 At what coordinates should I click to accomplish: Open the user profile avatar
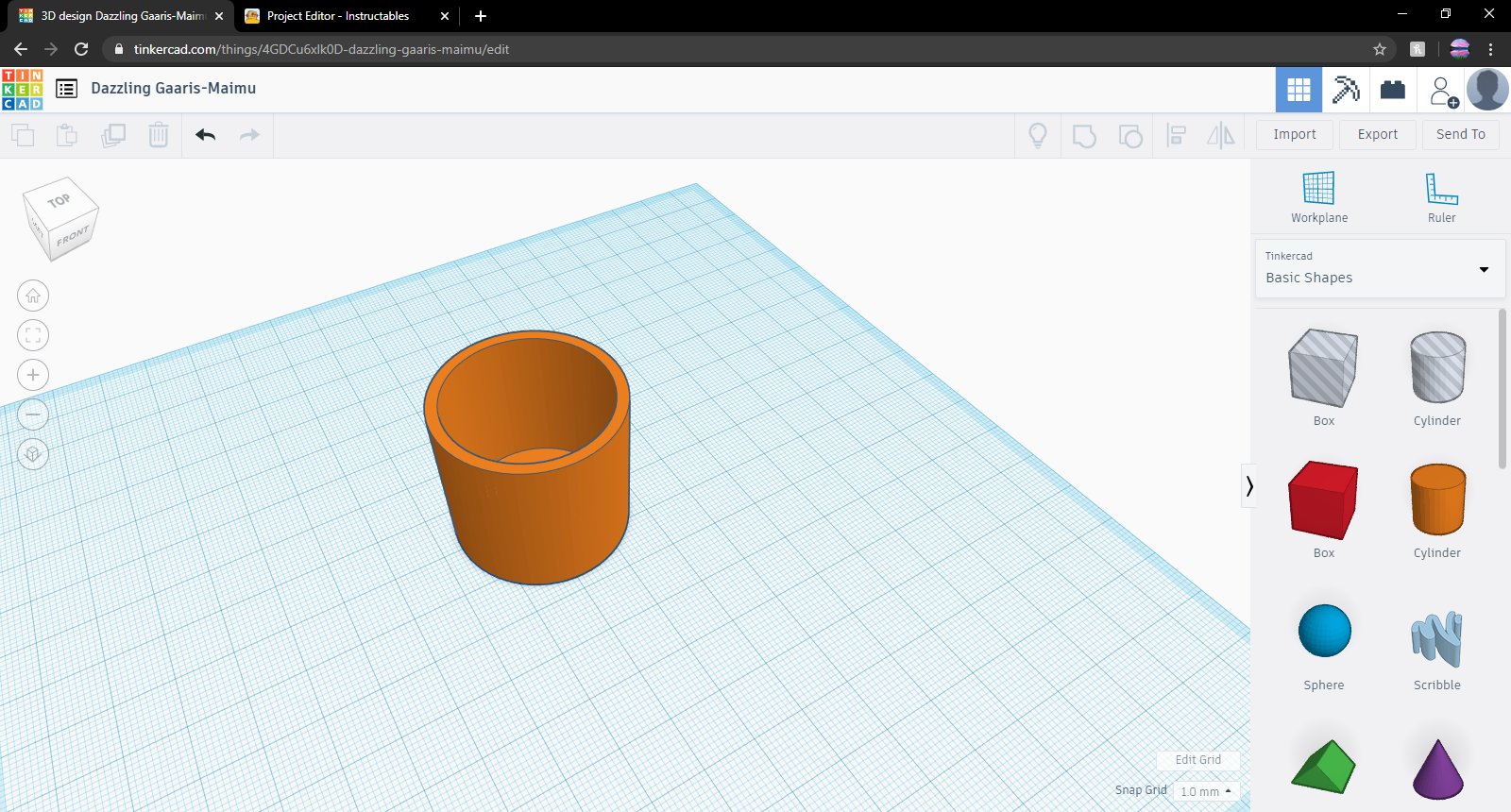coord(1487,90)
